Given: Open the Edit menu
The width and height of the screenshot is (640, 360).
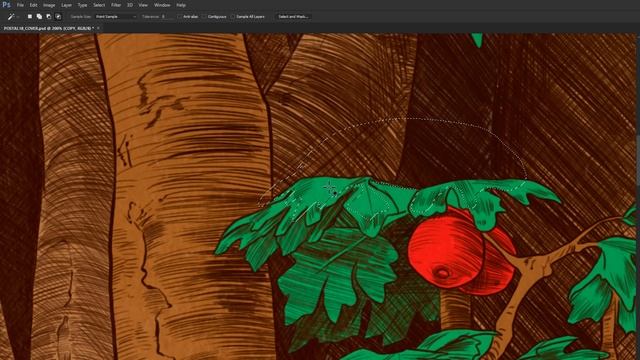Looking at the screenshot, I should point(33,5).
